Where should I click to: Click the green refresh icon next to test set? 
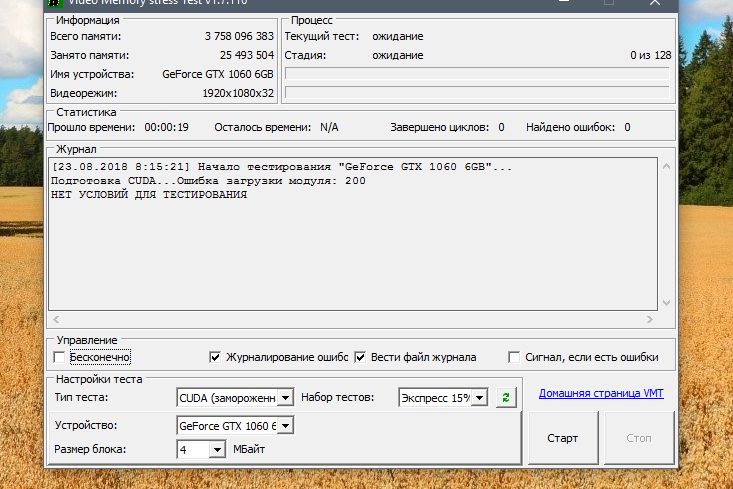(506, 398)
